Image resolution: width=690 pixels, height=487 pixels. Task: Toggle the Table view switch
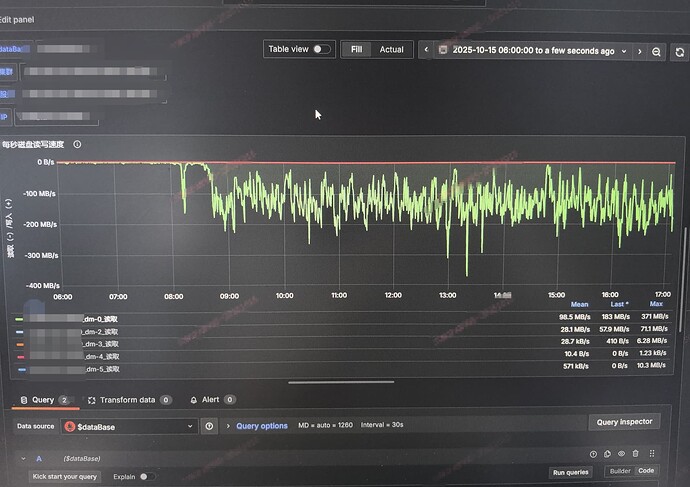(322, 49)
